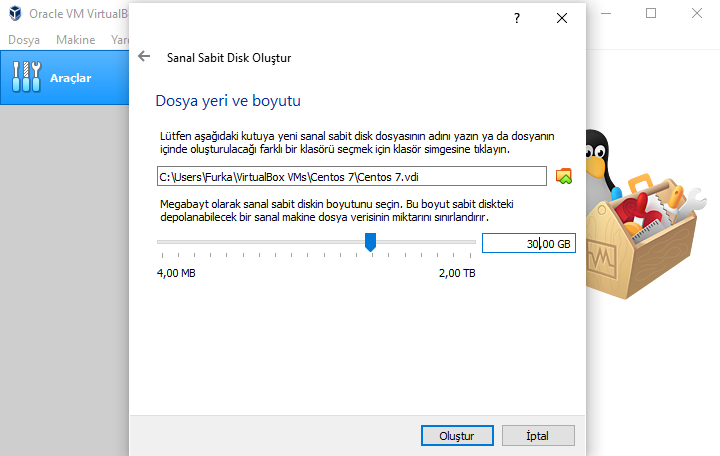This screenshot has width=720, height=456.
Task: Click the toolbox penguin welcome image
Action: (x=645, y=214)
